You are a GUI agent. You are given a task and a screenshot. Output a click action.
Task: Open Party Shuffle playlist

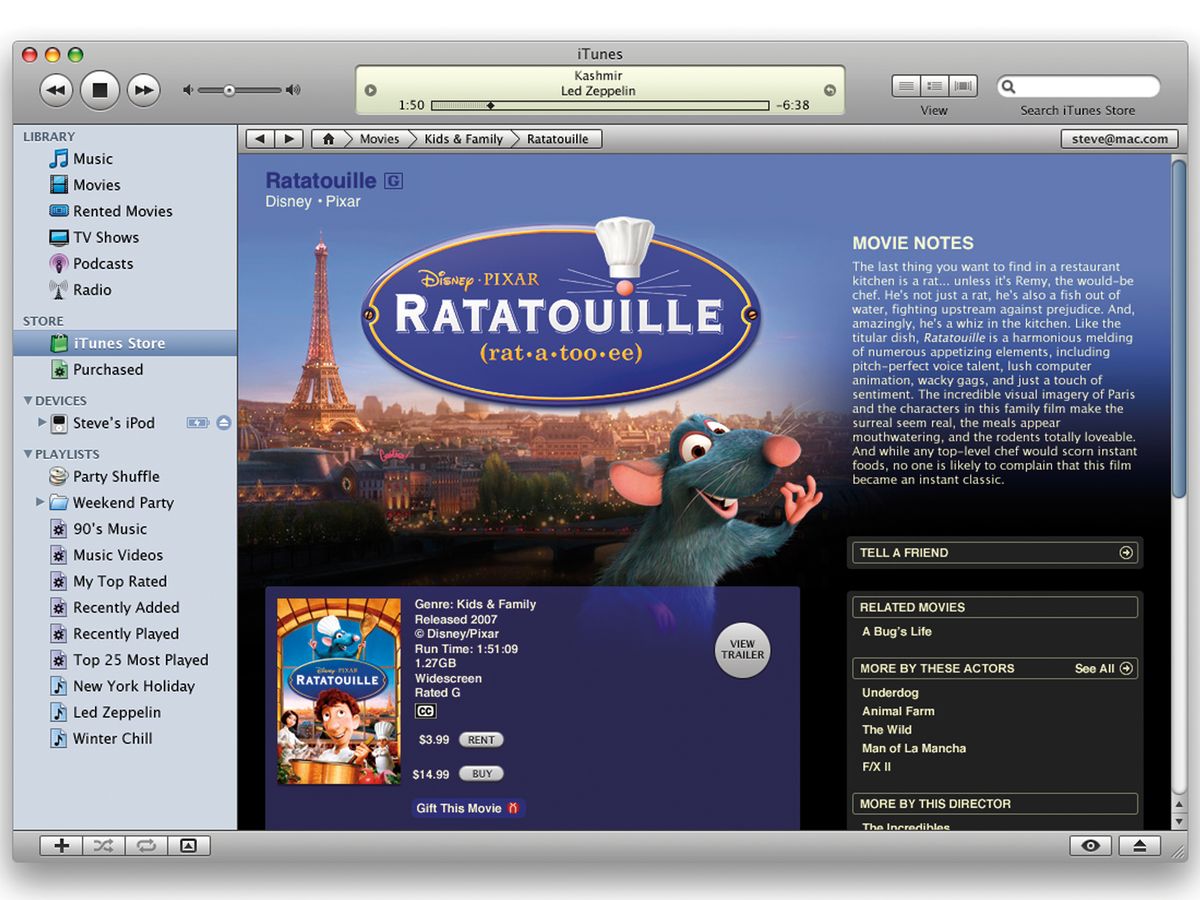pos(116,477)
